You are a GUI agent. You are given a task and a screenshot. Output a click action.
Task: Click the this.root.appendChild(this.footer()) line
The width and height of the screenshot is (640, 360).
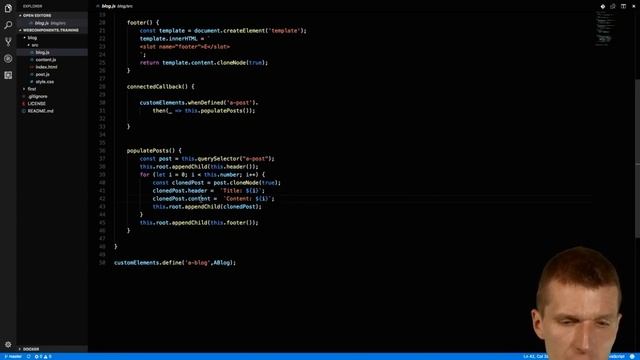pos(199,222)
